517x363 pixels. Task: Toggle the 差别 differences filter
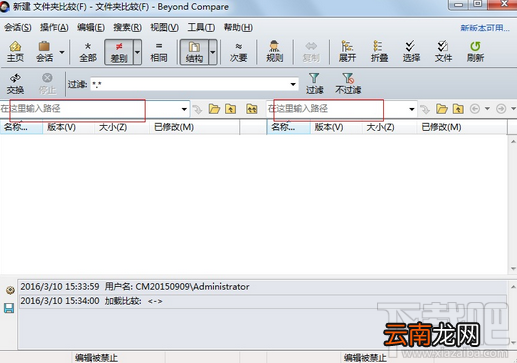119,52
